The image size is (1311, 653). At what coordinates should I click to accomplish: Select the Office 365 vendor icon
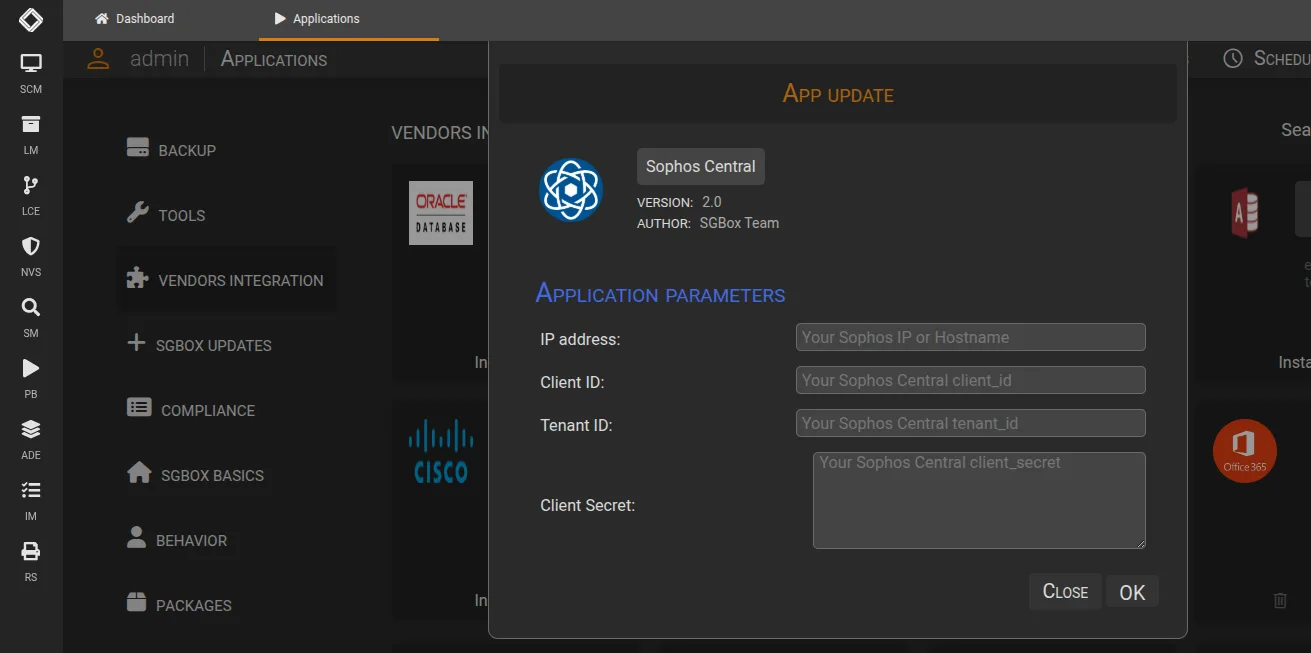[1244, 451]
